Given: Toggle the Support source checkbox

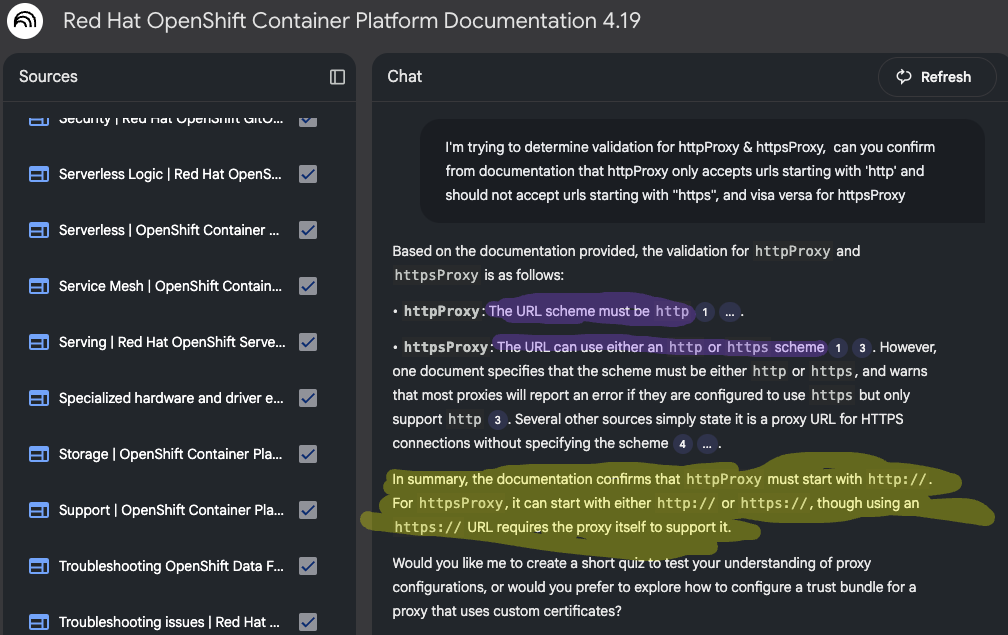Looking at the screenshot, I should coord(308,510).
